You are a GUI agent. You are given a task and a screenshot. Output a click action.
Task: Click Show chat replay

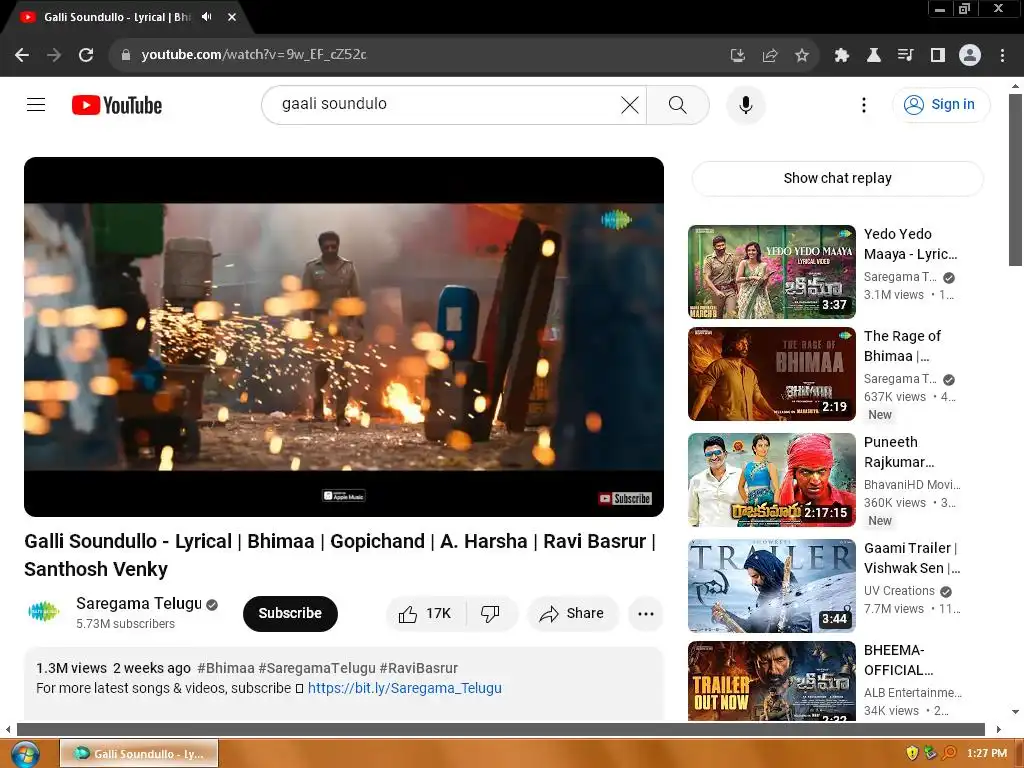click(x=837, y=178)
